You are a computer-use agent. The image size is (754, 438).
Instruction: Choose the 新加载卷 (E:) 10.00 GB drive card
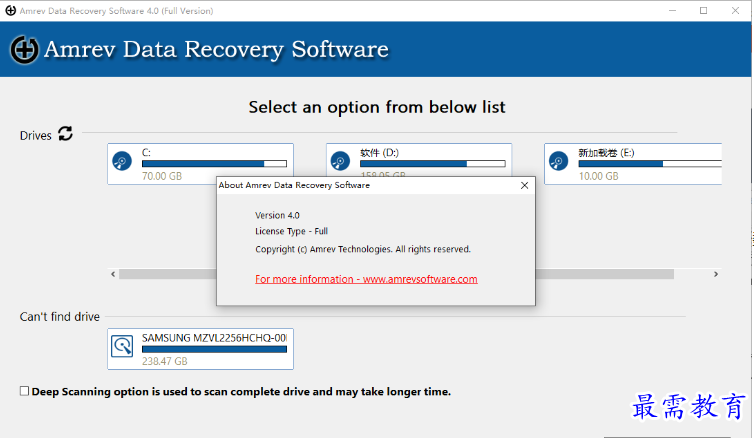[x=633, y=164]
